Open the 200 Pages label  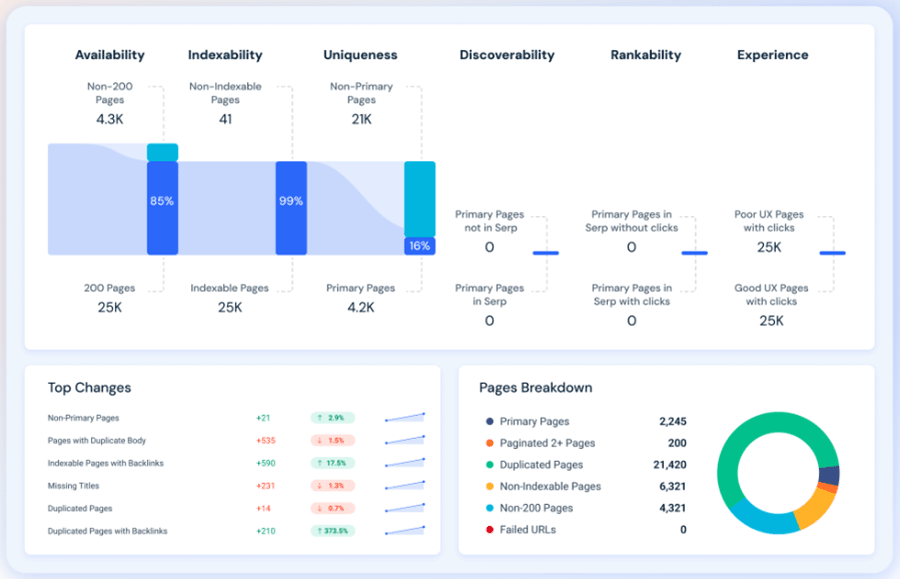(x=110, y=288)
